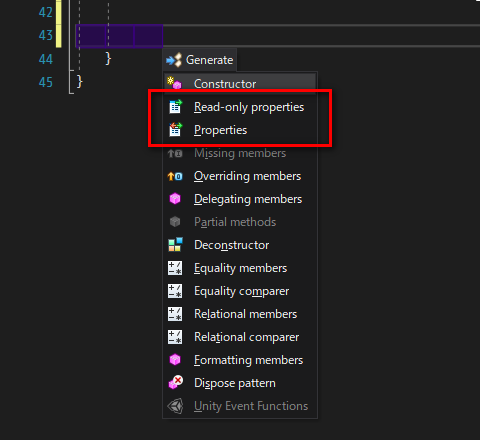Click the highlighted selection on line 43
This screenshot has height=440, width=480.
coord(119,36)
